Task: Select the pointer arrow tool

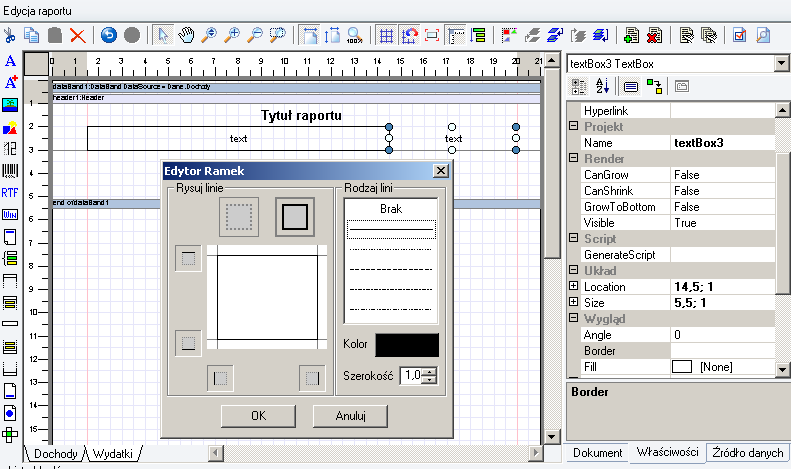Action: pyautogui.click(x=162, y=35)
